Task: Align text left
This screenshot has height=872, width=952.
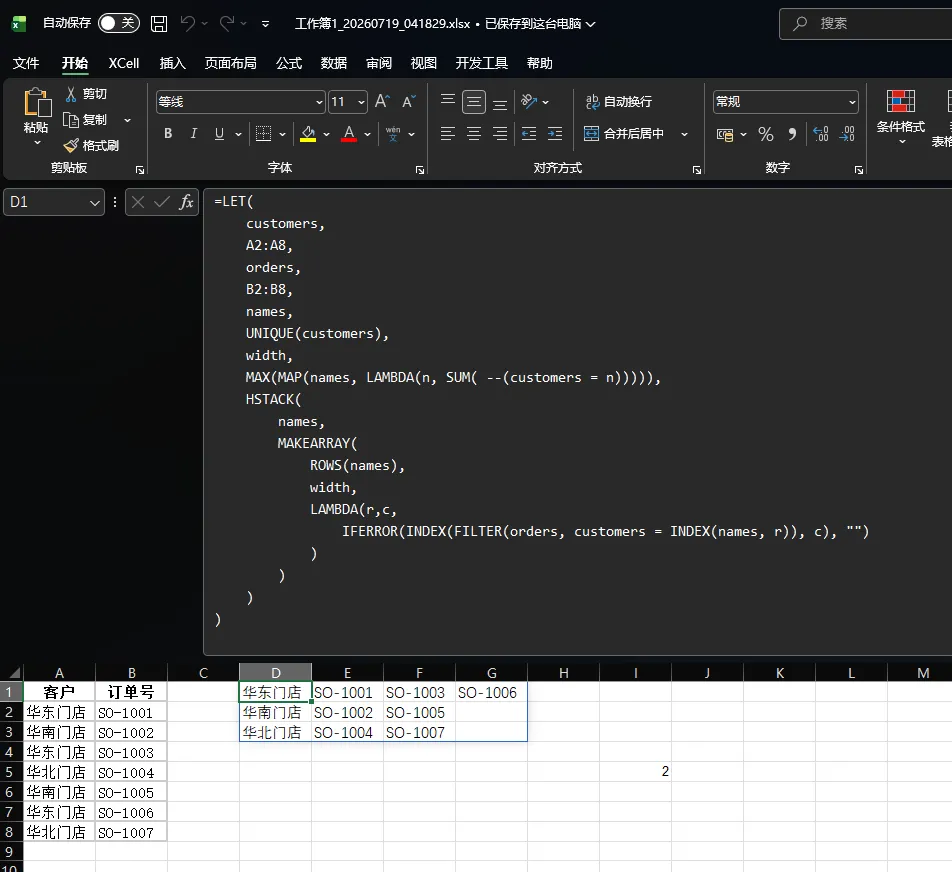Action: (447, 134)
